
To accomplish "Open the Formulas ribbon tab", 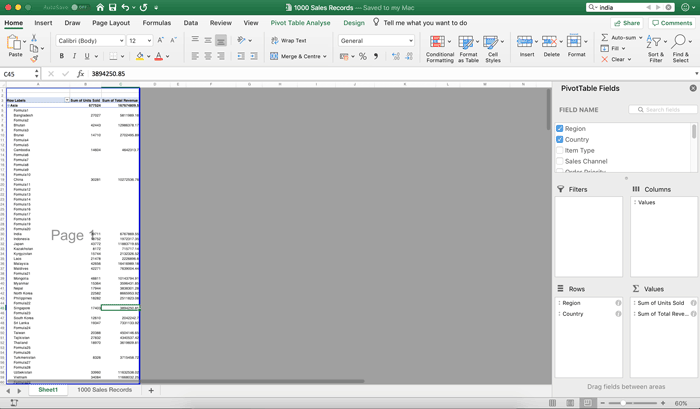I will 157,23.
